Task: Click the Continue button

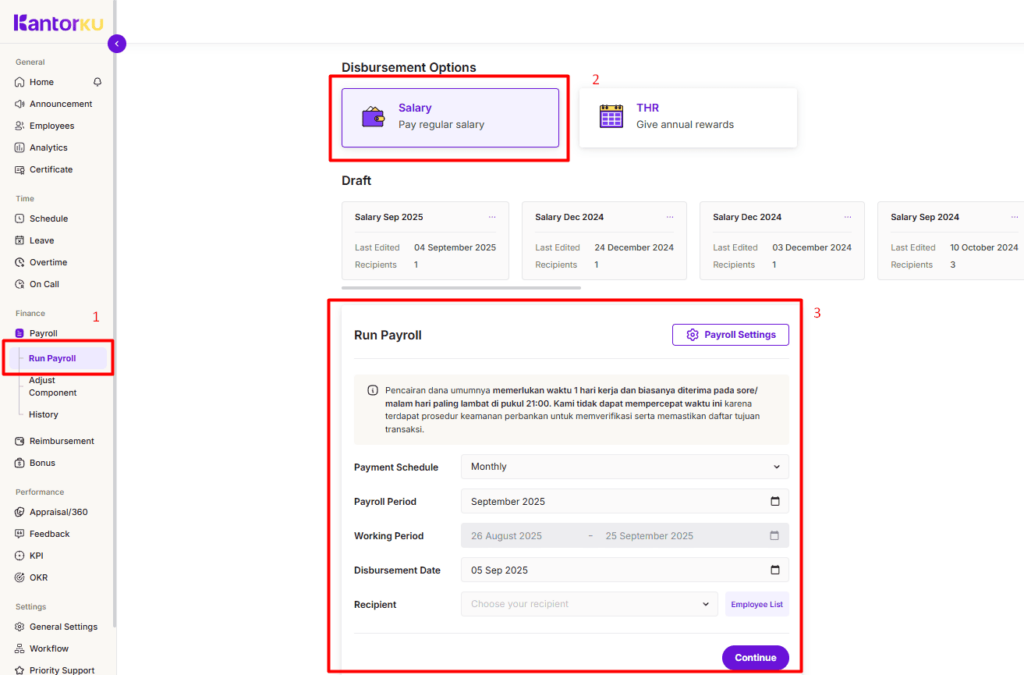Action: [x=755, y=658]
